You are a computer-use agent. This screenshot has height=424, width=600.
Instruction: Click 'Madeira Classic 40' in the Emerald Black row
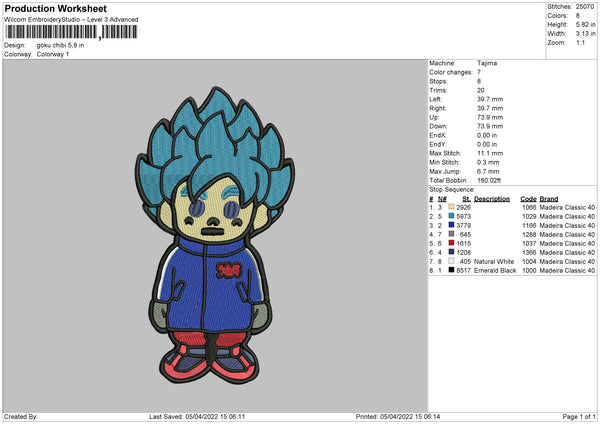click(x=567, y=270)
